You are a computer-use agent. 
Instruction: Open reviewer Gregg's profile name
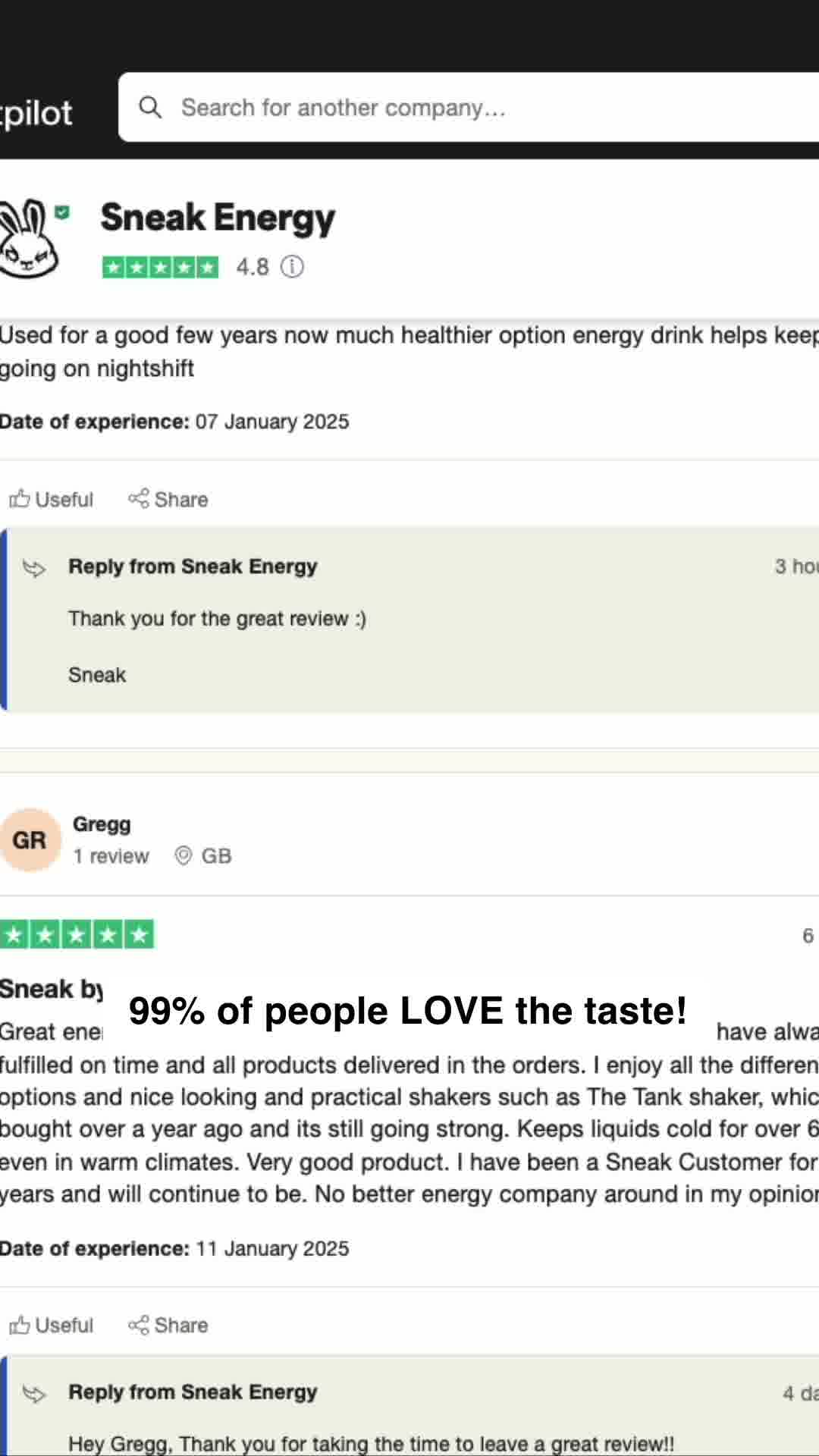(102, 824)
